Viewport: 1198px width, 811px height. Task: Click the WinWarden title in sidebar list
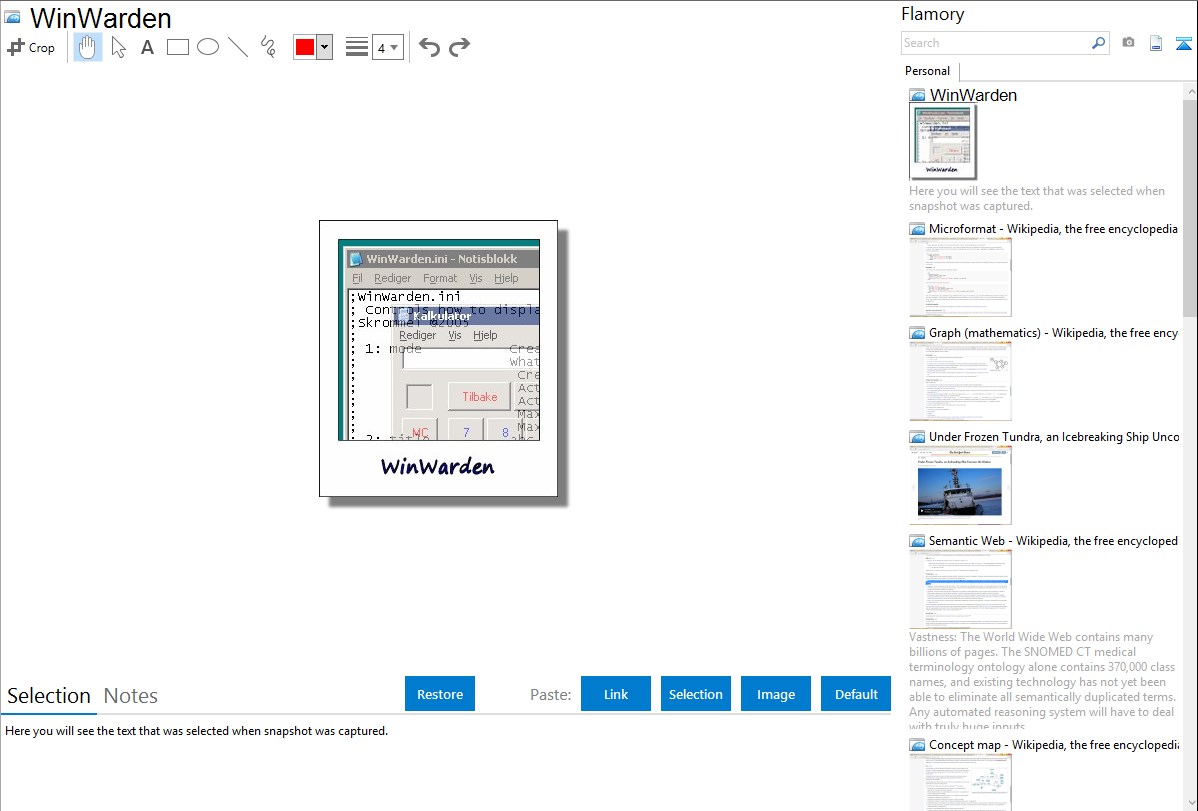(973, 96)
